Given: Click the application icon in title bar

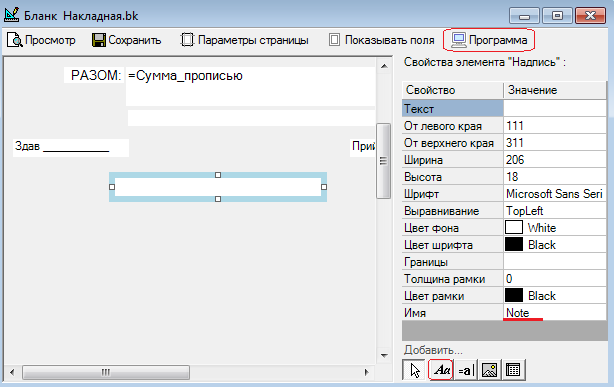Looking at the screenshot, I should tap(12, 15).
